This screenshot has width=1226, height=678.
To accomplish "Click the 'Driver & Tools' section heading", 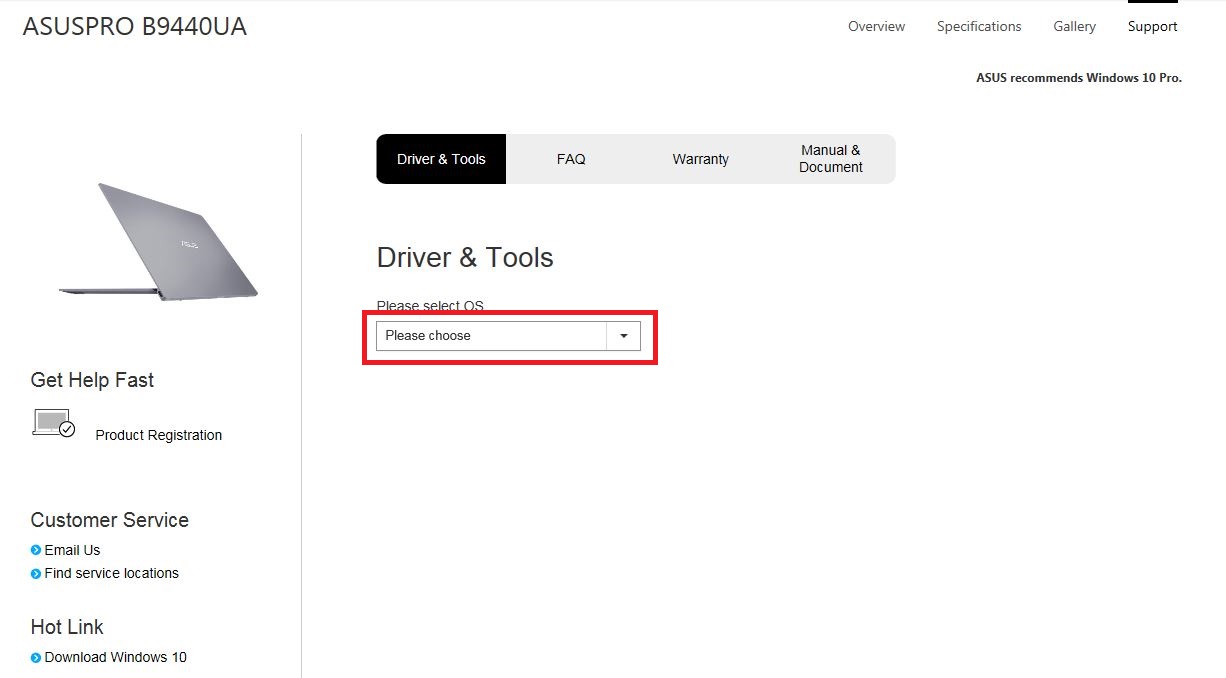I will [x=465, y=258].
